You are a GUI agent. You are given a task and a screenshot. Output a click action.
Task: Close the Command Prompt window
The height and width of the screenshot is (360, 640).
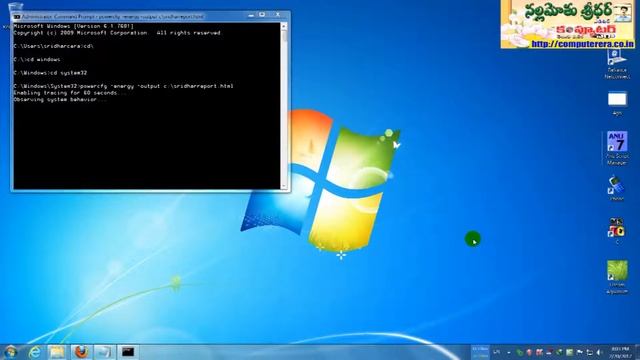point(278,15)
